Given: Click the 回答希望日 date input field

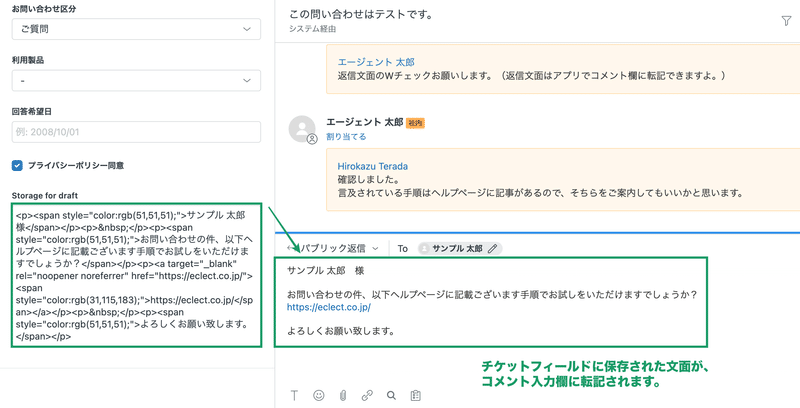Looking at the screenshot, I should pos(136,132).
